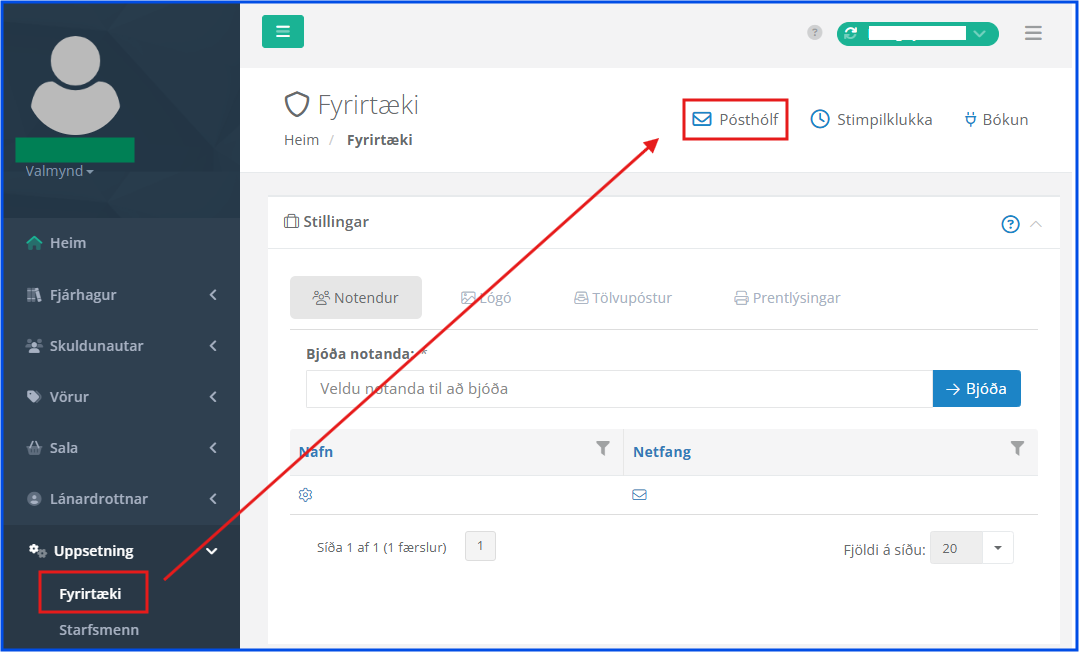Click the Veldu notanda til að bjóða field
The width and height of the screenshot is (1079, 653).
tap(618, 389)
